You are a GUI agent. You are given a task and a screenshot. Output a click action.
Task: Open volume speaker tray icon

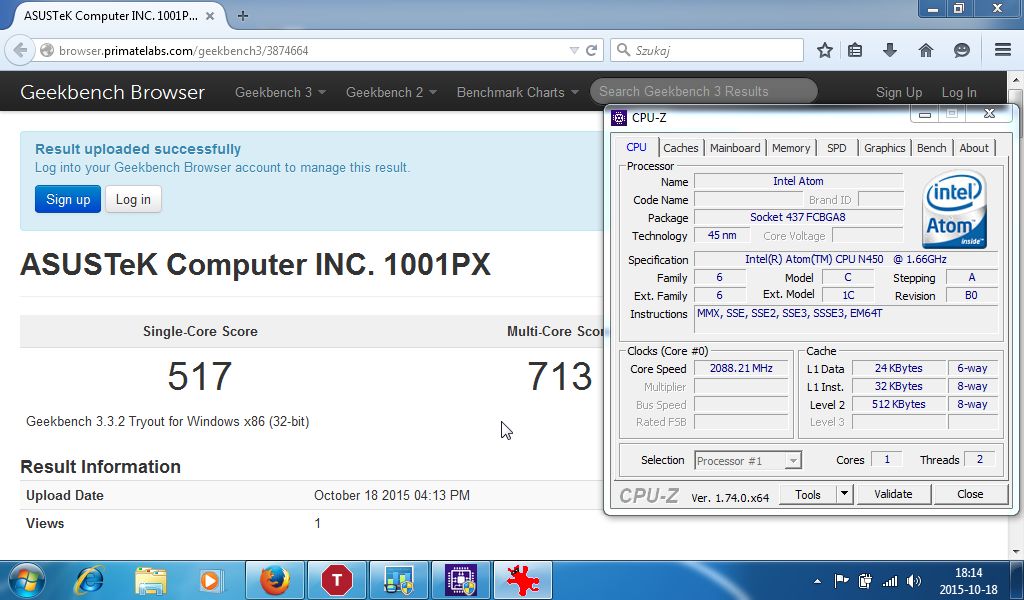914,580
